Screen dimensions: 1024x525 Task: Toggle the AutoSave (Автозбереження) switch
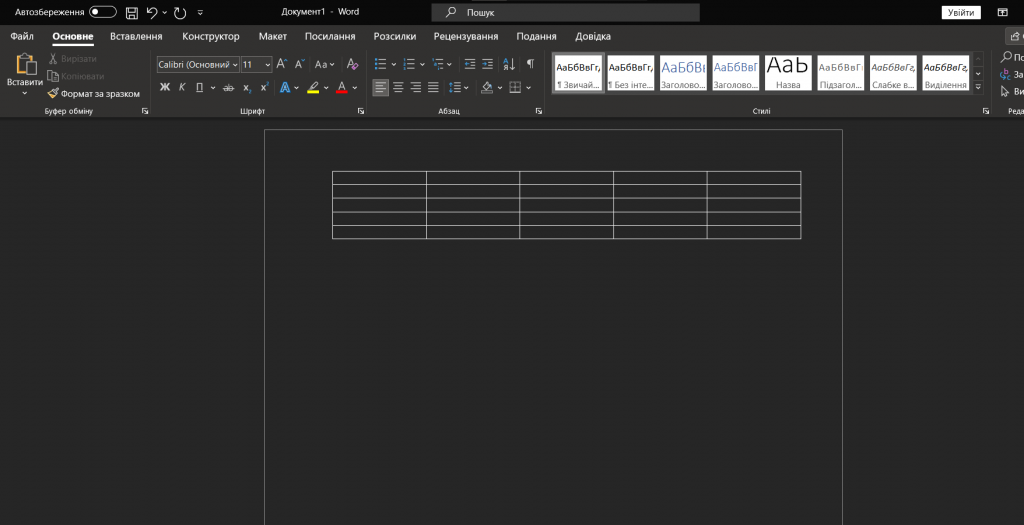(103, 12)
